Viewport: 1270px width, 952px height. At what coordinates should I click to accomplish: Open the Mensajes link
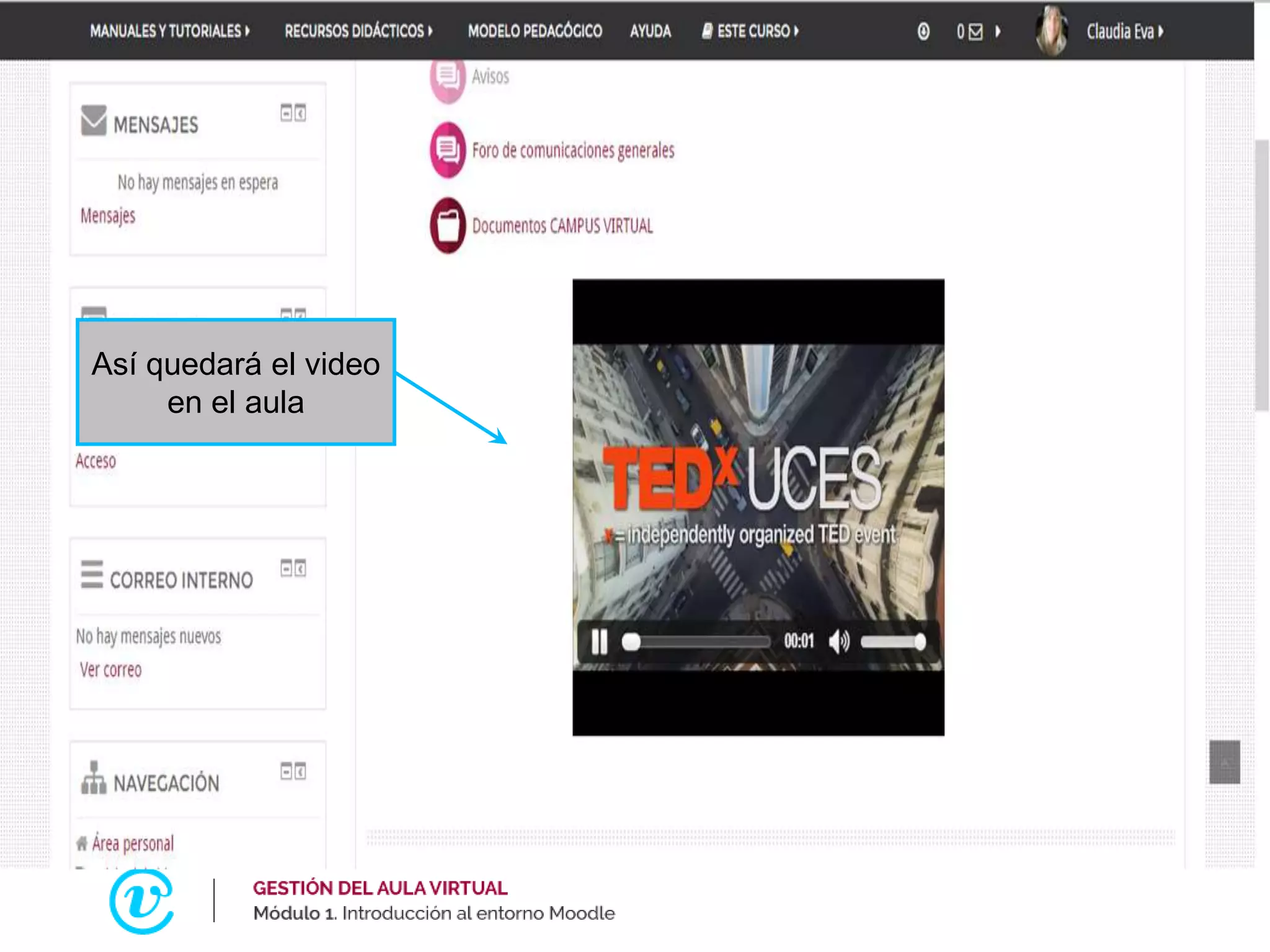[108, 216]
